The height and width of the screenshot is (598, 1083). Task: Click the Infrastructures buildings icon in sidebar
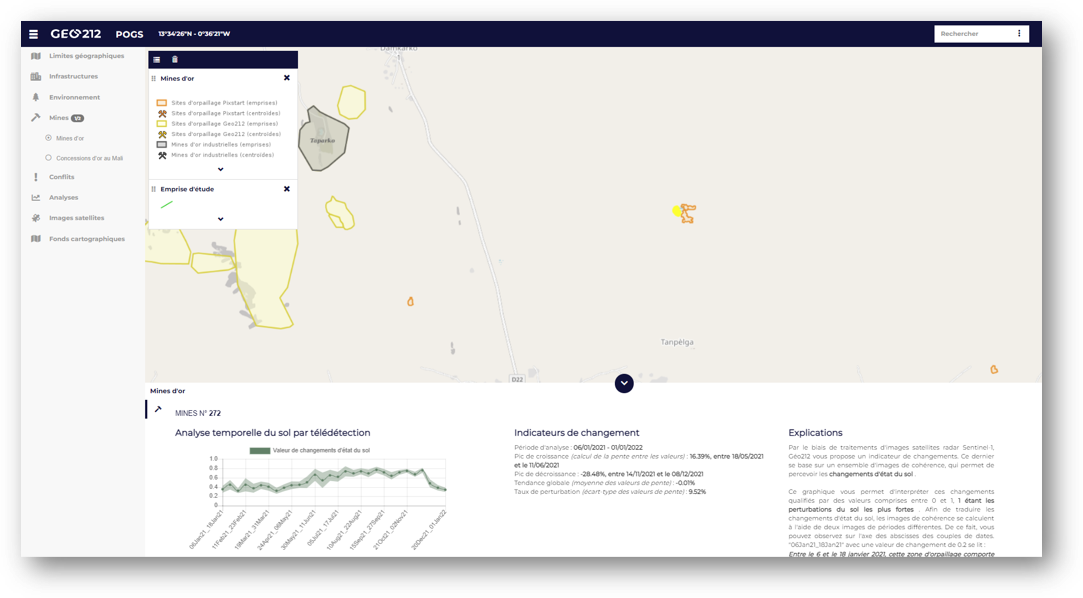click(36, 77)
